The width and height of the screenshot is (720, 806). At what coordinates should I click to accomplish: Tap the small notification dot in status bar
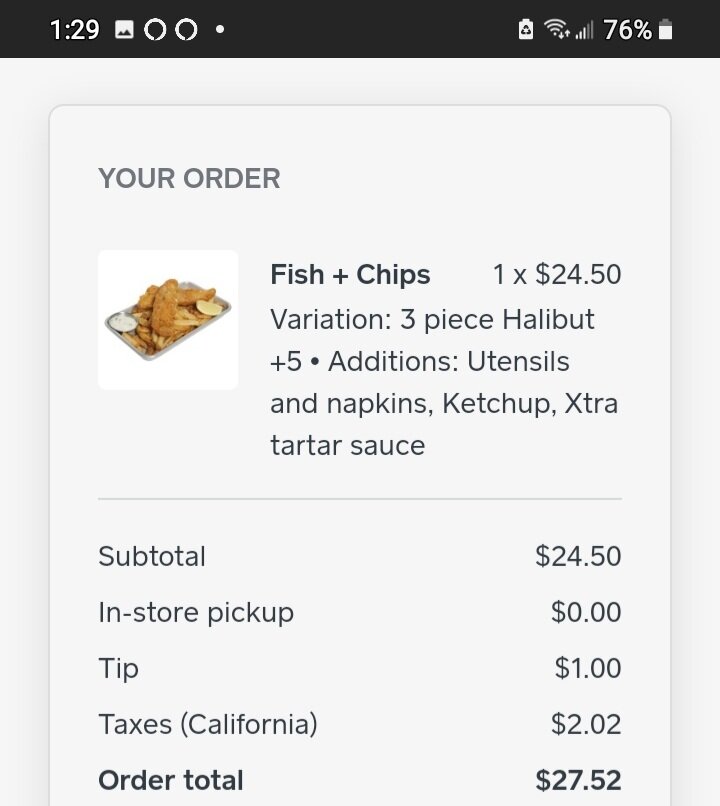coord(219,30)
